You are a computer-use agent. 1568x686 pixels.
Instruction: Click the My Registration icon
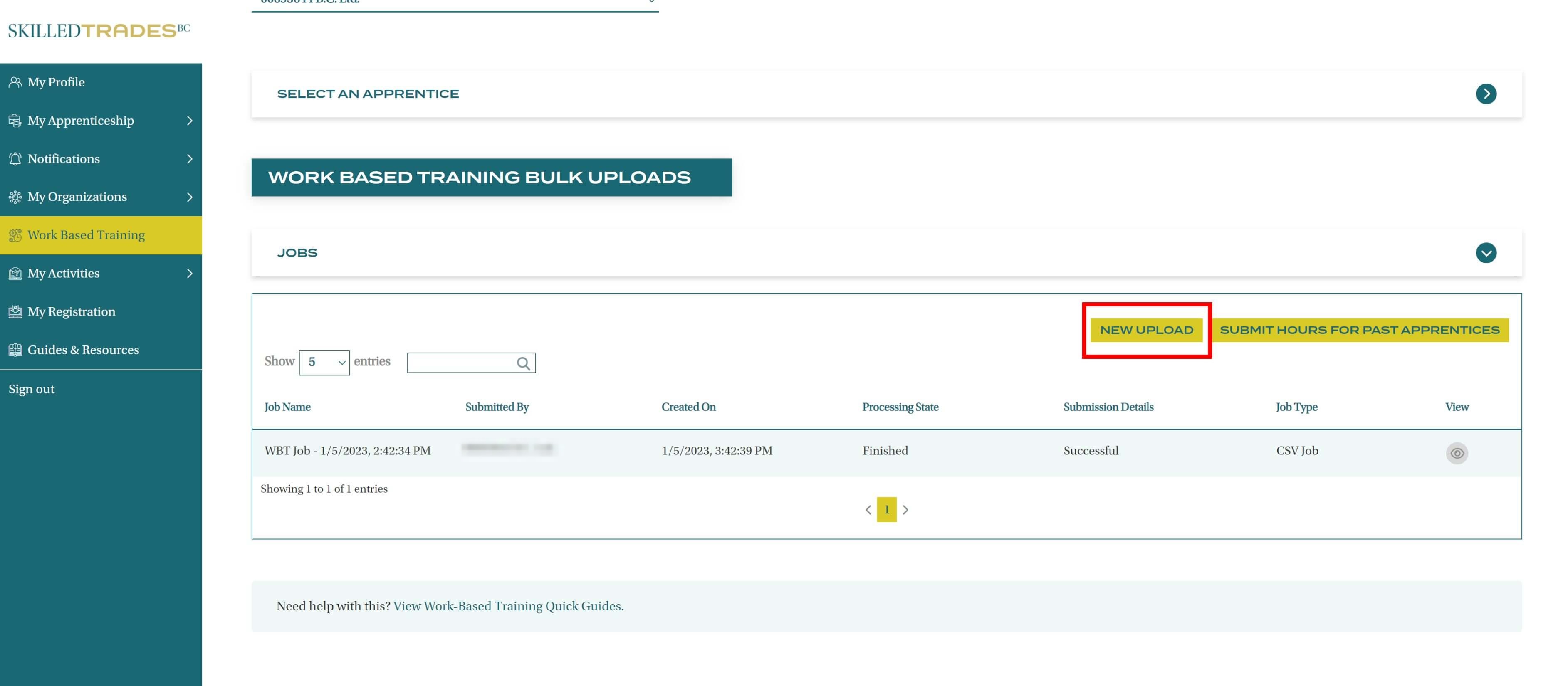(x=15, y=312)
